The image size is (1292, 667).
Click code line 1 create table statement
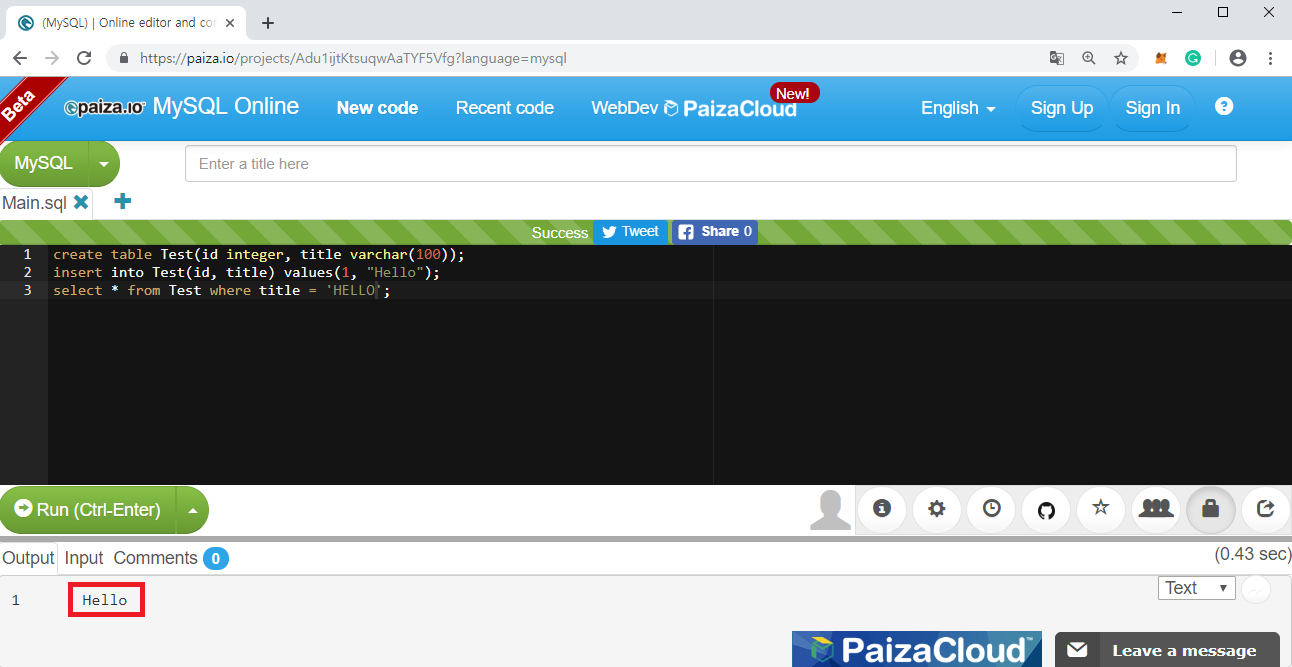click(x=259, y=254)
